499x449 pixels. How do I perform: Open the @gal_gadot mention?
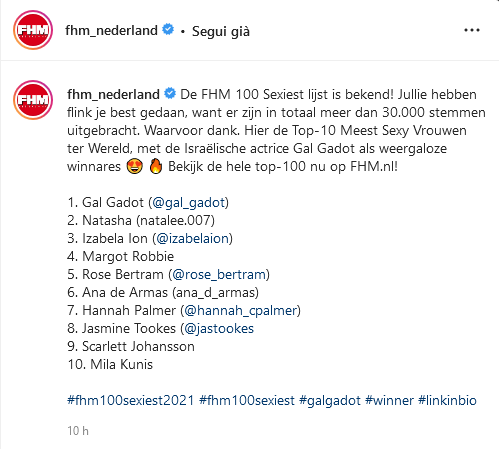pyautogui.click(x=188, y=203)
